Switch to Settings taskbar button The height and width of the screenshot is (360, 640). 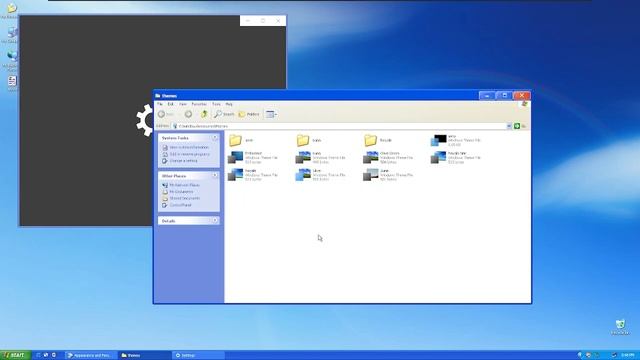[x=198, y=355]
